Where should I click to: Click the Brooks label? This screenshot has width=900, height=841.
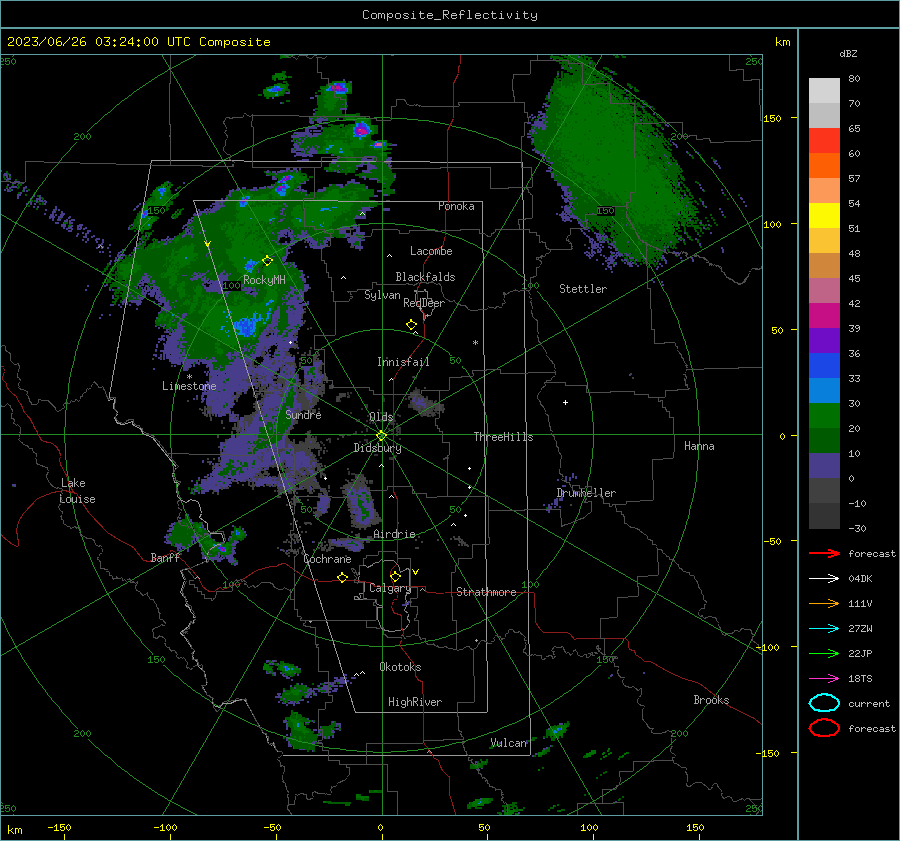pyautogui.click(x=711, y=700)
